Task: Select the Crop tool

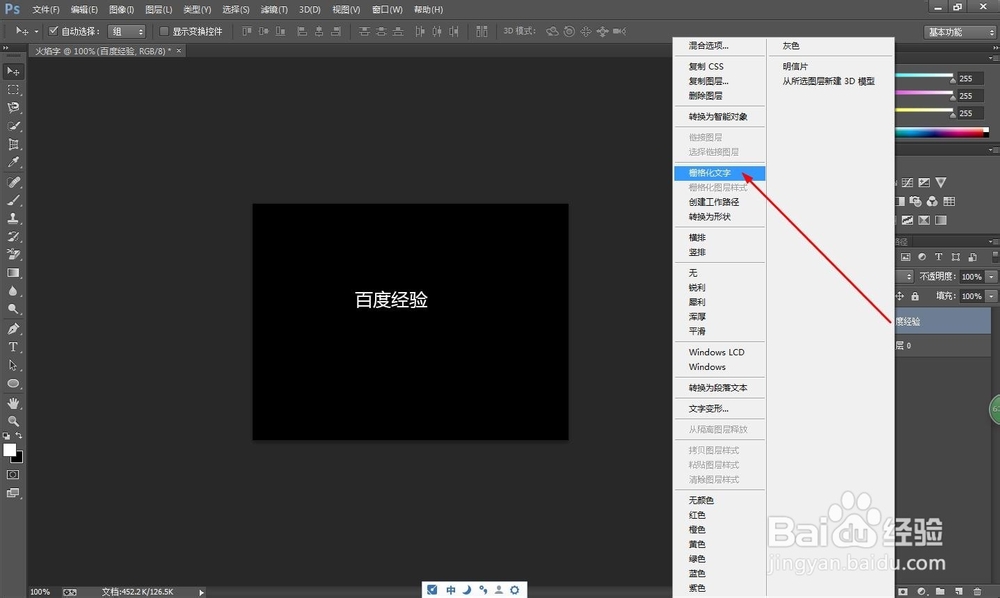Action: [13, 144]
